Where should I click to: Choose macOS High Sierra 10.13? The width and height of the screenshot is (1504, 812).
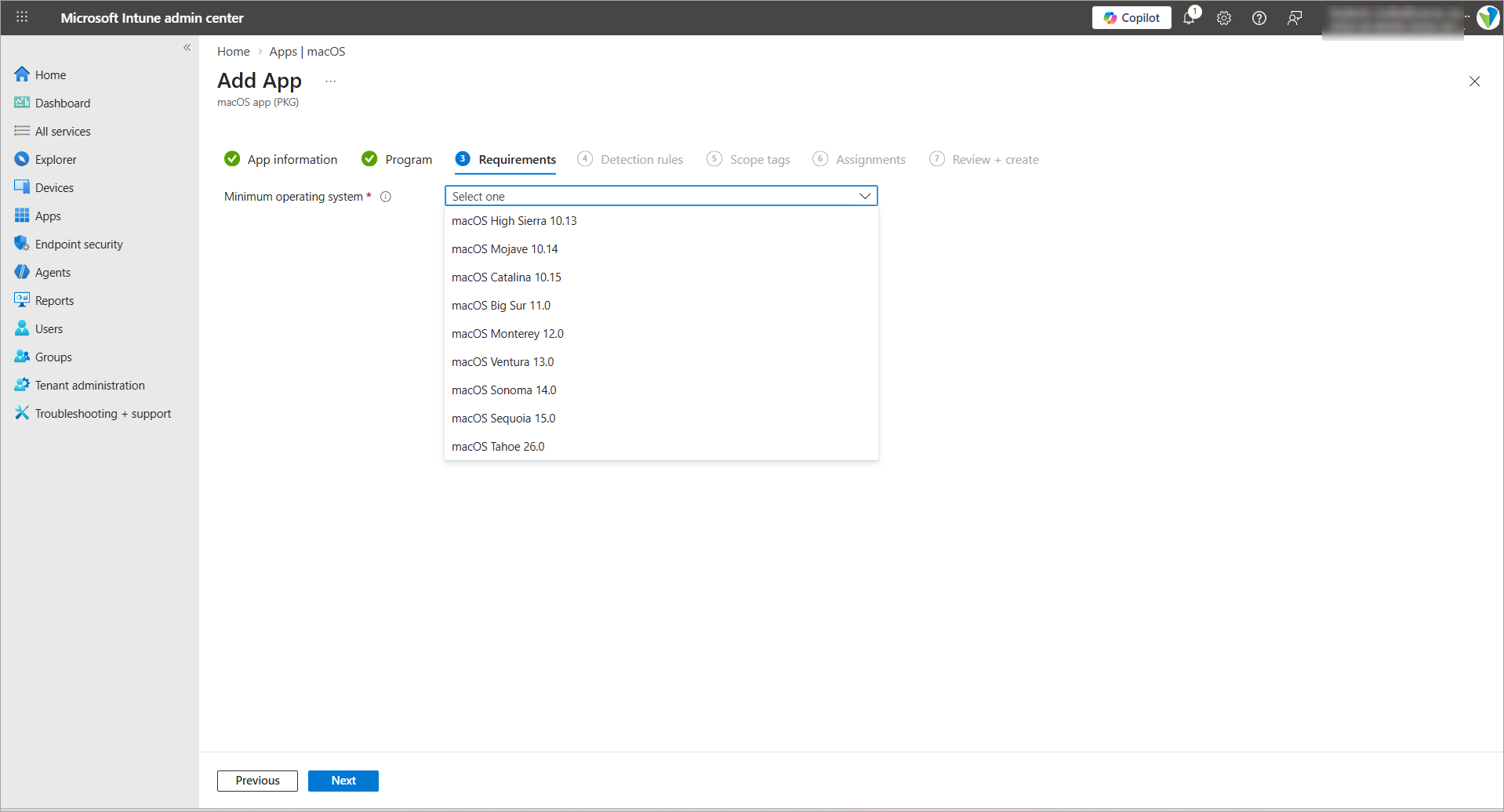[661, 221]
